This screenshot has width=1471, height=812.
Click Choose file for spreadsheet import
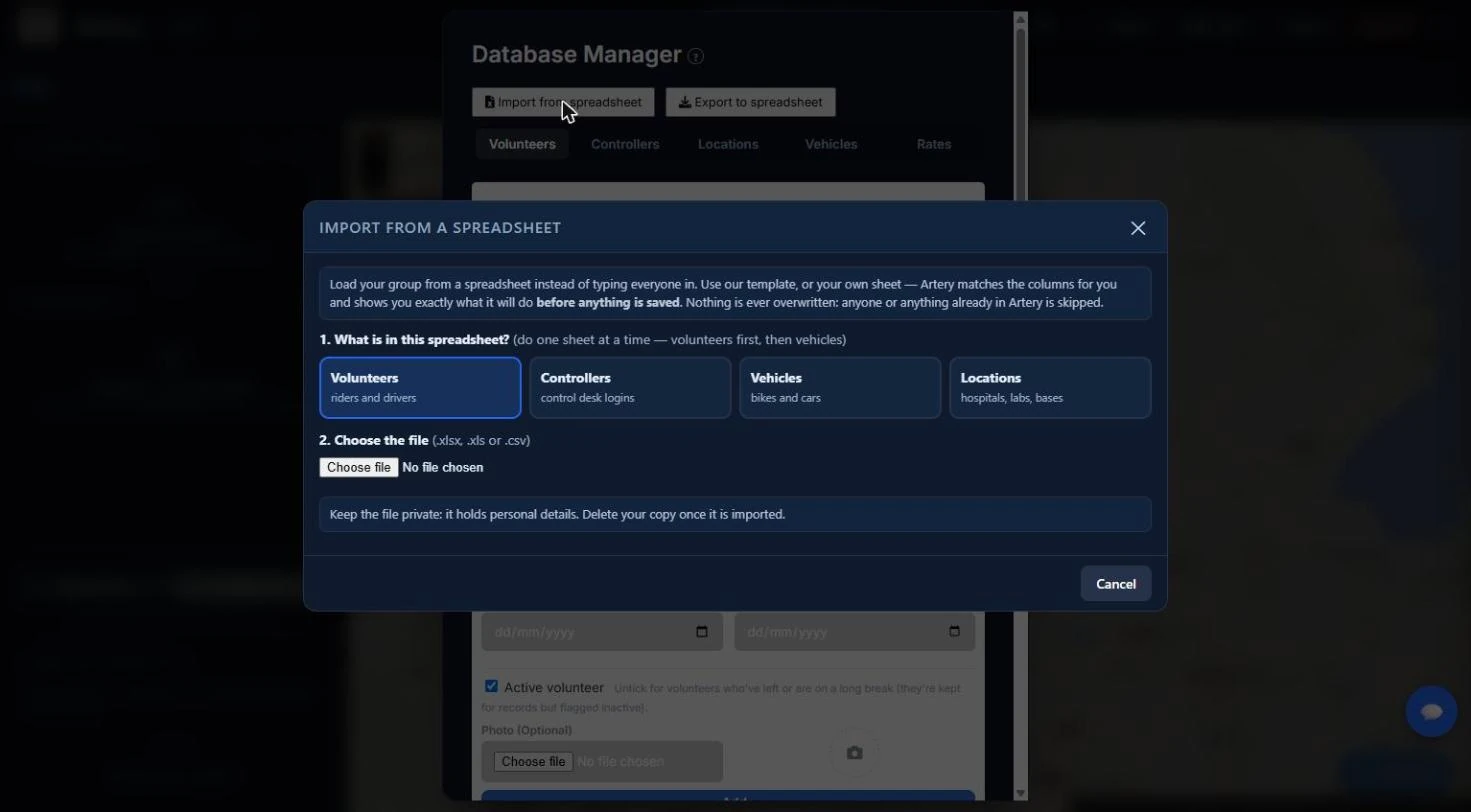359,467
